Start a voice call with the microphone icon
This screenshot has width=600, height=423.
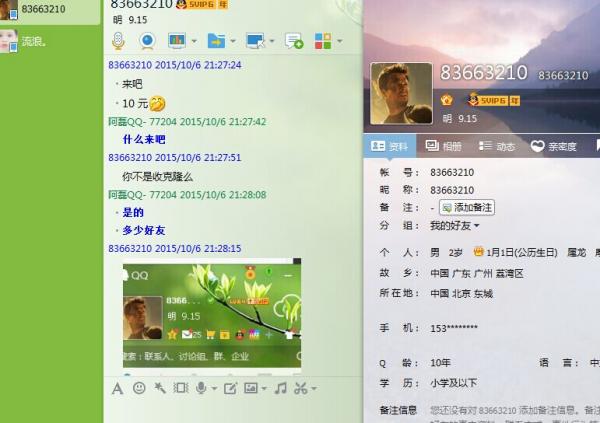click(x=119, y=41)
